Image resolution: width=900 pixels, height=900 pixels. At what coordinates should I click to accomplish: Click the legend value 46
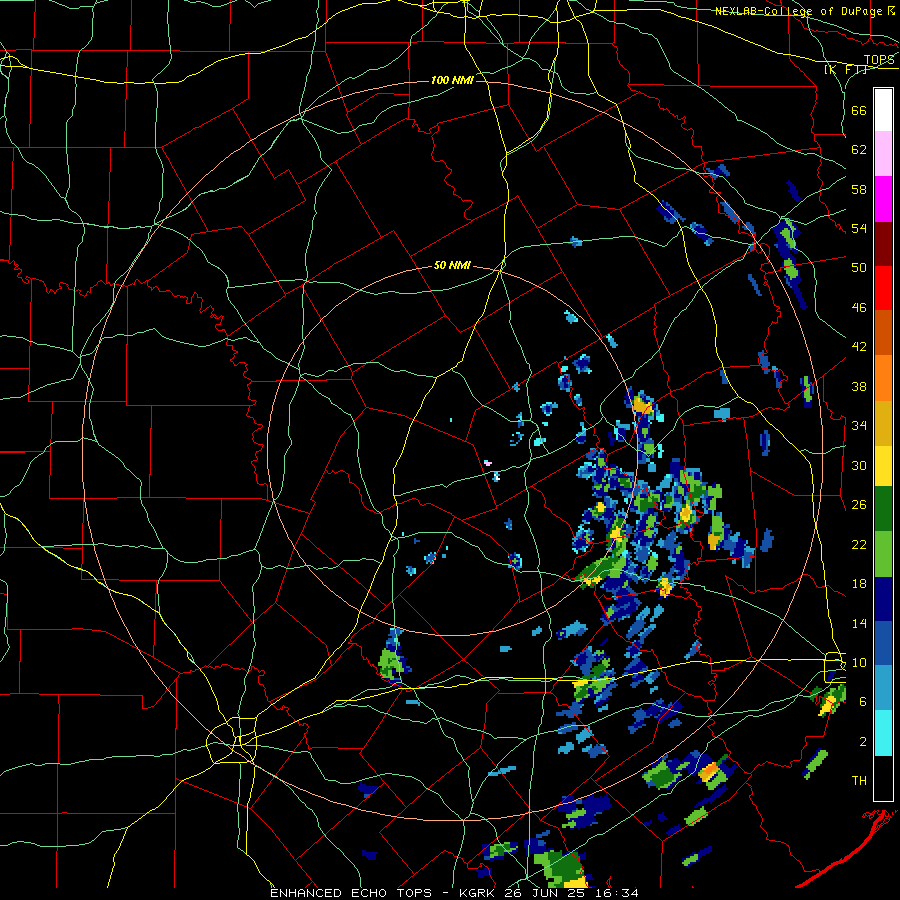point(859,308)
